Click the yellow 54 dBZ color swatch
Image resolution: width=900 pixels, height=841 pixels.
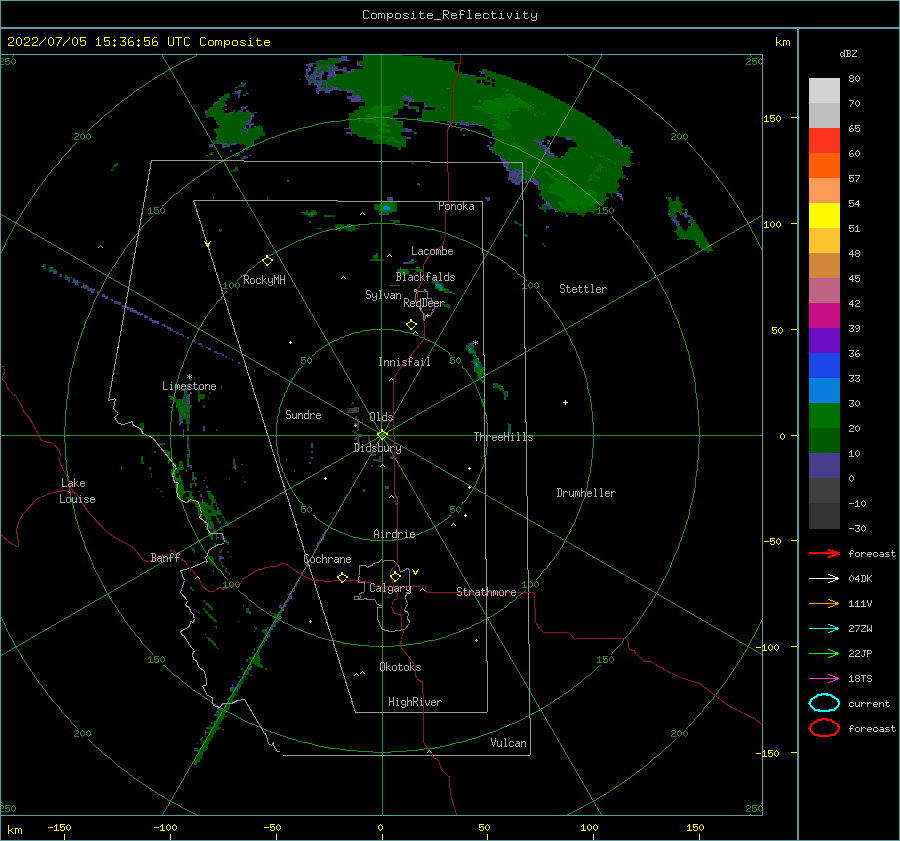coord(824,215)
